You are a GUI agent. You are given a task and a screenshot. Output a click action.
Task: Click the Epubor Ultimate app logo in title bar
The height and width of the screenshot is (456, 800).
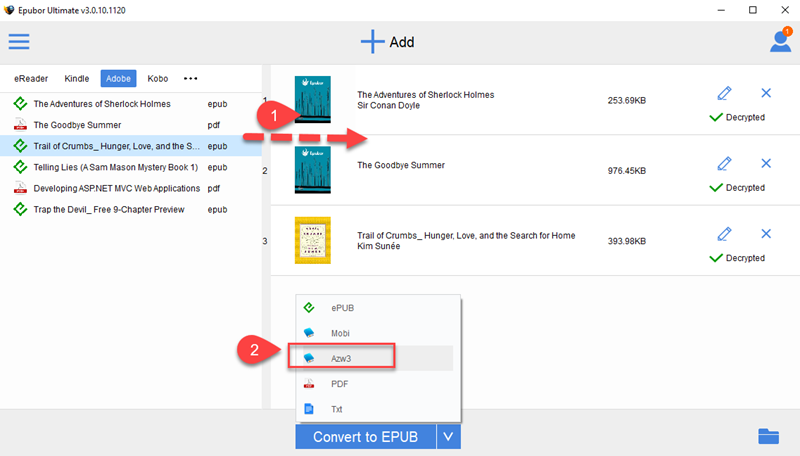[x=9, y=10]
